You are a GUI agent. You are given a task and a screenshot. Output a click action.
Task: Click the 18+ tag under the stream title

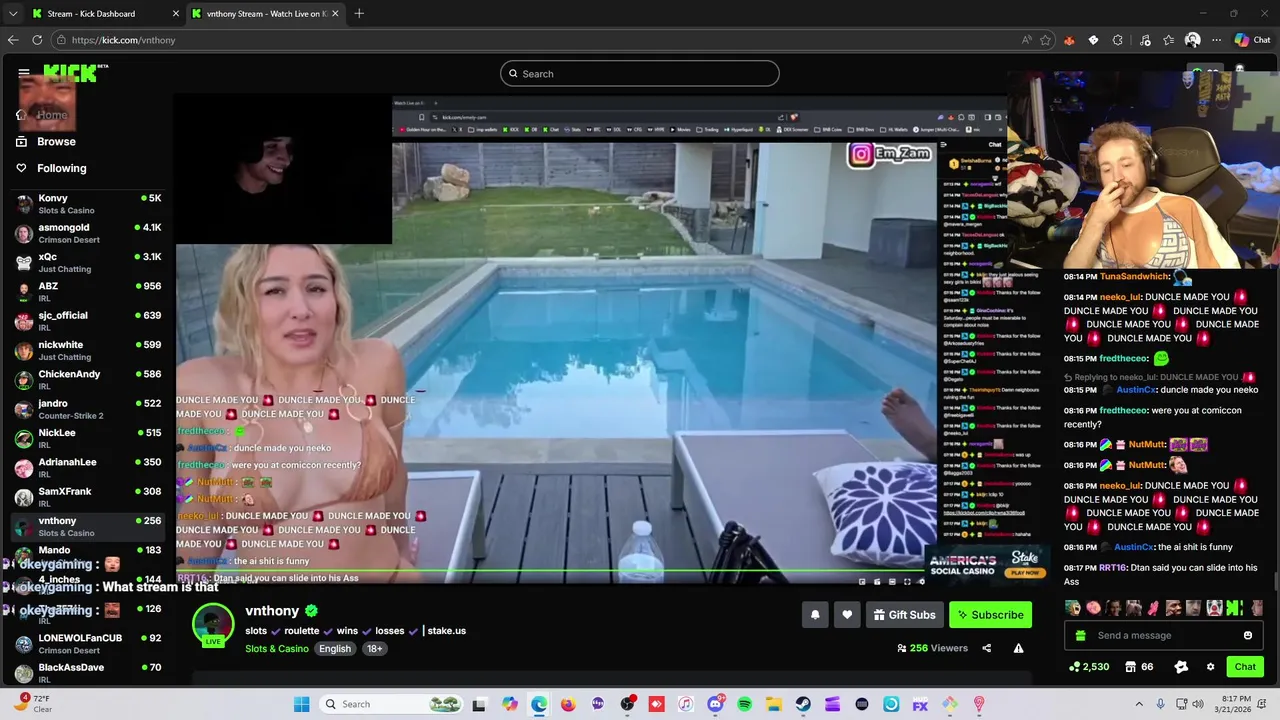point(374,648)
